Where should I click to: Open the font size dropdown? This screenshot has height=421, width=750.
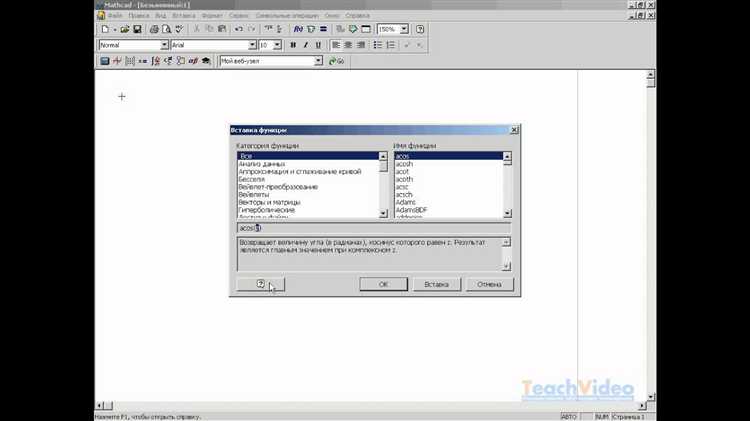pyautogui.click(x=277, y=45)
